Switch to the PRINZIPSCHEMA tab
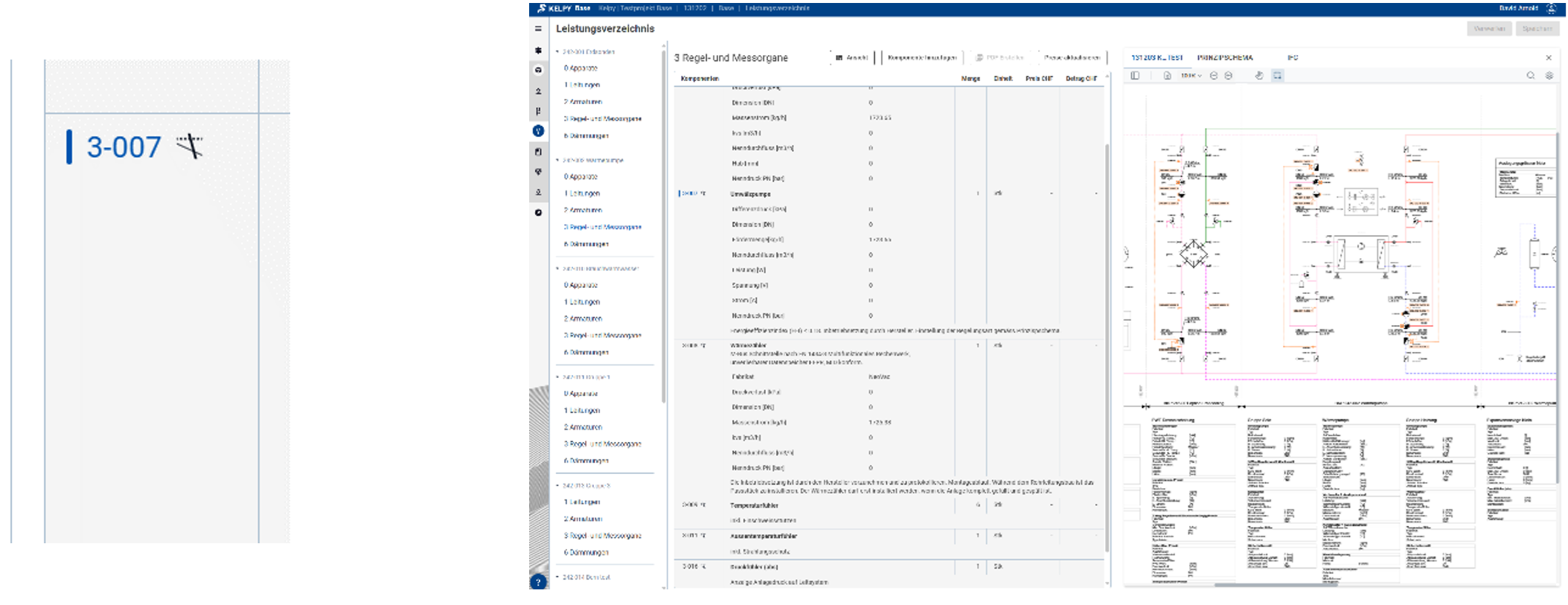 1224,57
